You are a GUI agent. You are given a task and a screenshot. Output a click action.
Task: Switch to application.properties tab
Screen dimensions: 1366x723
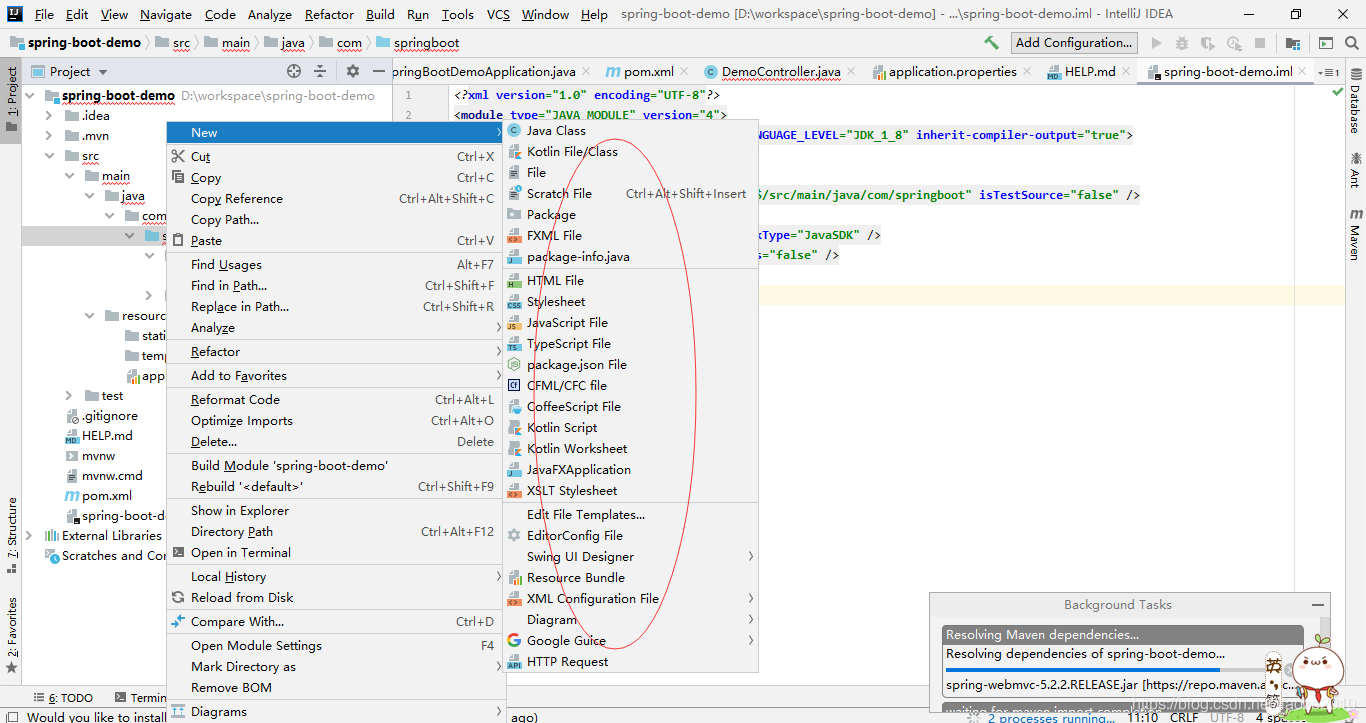(952, 72)
